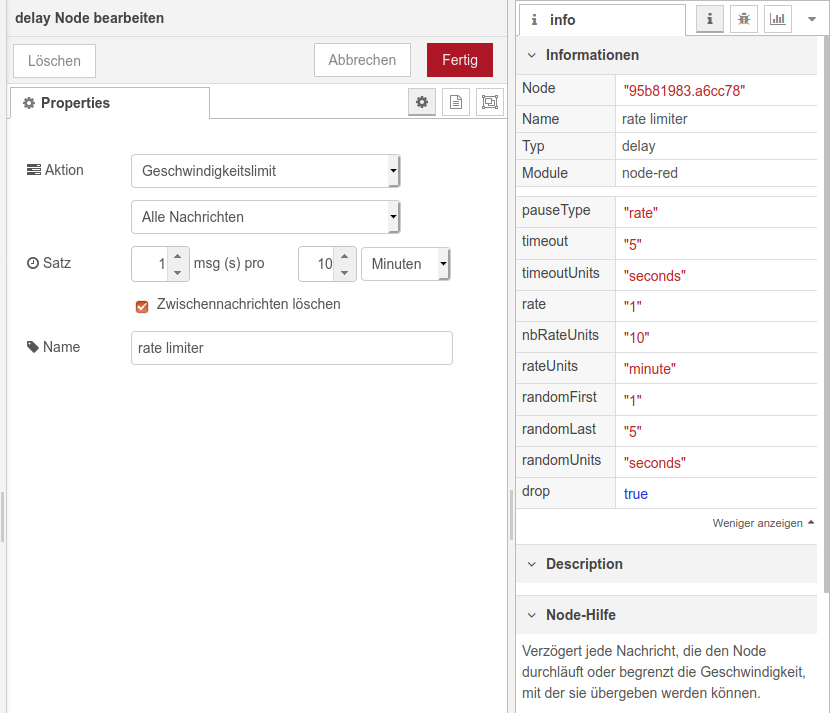The width and height of the screenshot is (830, 713).
Task: Open sidebar tab list dropdown arrow
Action: click(811, 19)
